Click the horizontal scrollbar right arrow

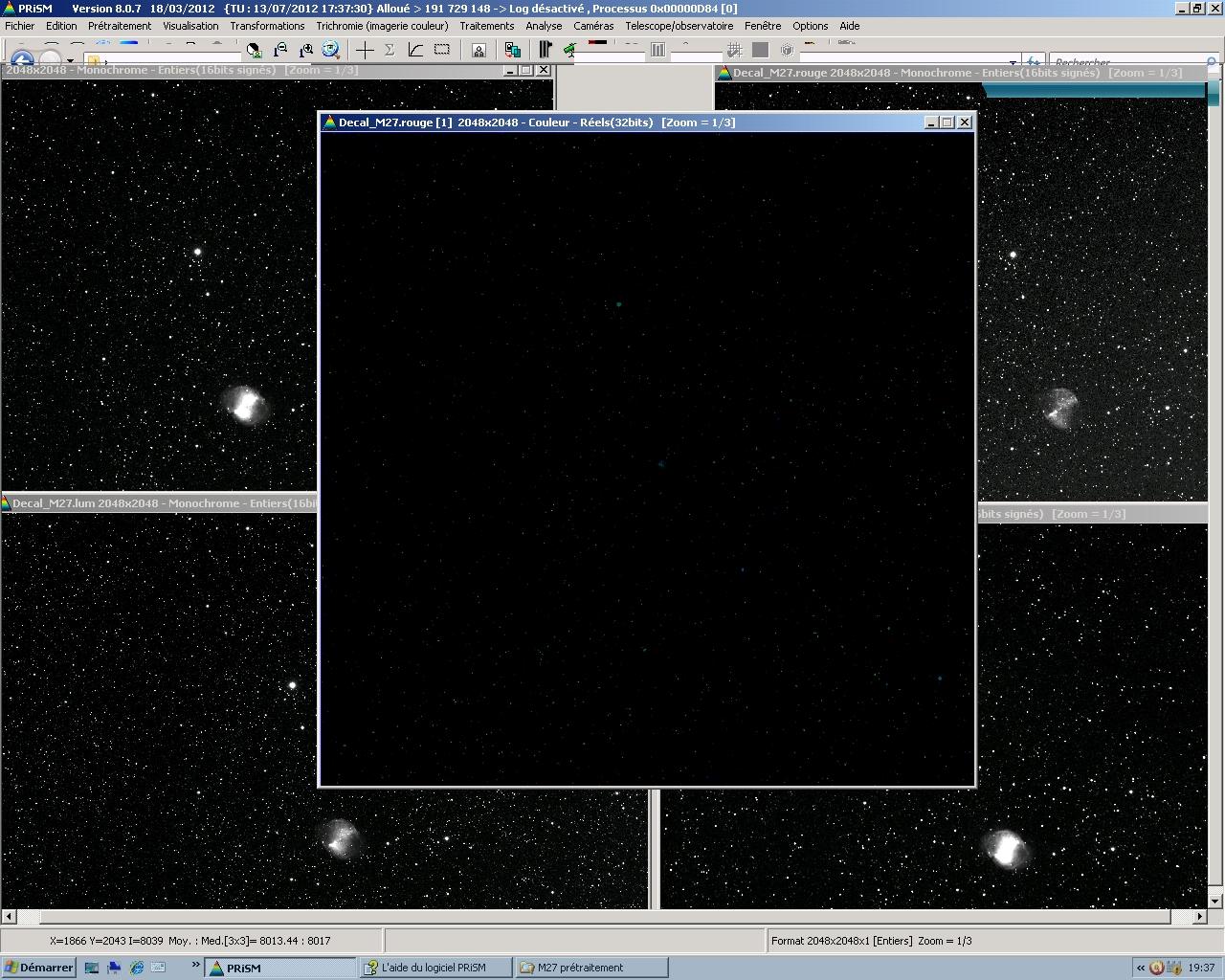point(1199,917)
